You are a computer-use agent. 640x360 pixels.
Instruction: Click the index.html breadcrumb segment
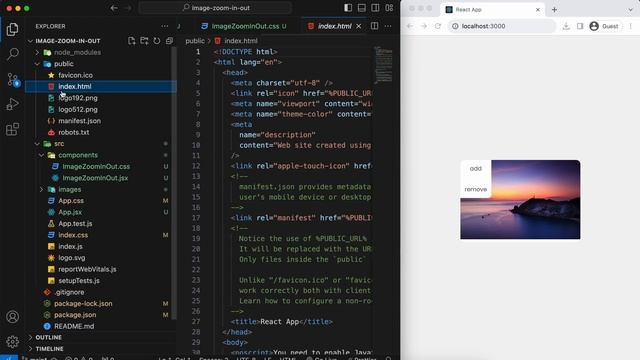coord(241,41)
